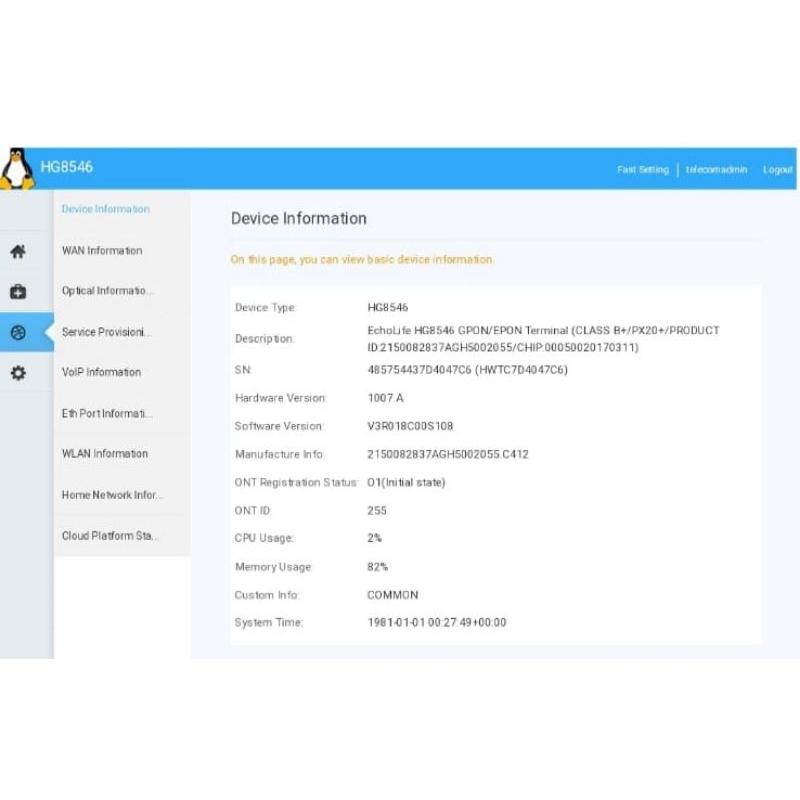Image resolution: width=800 pixels, height=800 pixels.
Task: Click the telecomadmin user label
Action: [x=716, y=169]
